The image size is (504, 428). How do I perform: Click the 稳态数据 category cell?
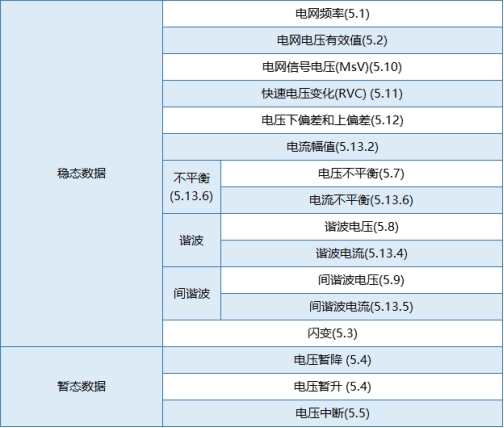point(81,173)
